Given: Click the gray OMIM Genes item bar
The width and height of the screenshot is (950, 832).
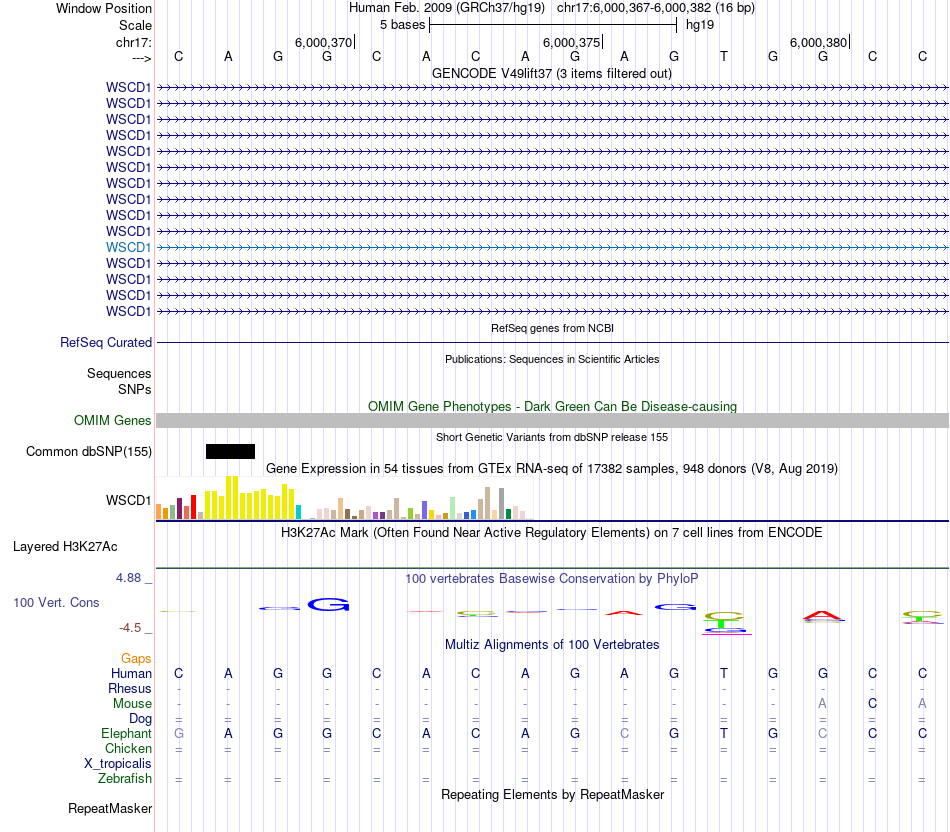Looking at the screenshot, I should coord(553,421).
